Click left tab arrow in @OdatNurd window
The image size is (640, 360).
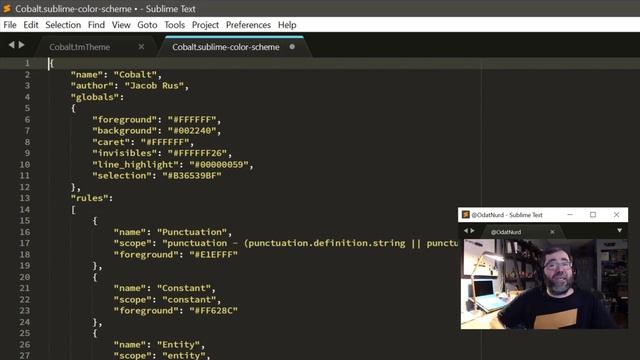pos(466,231)
